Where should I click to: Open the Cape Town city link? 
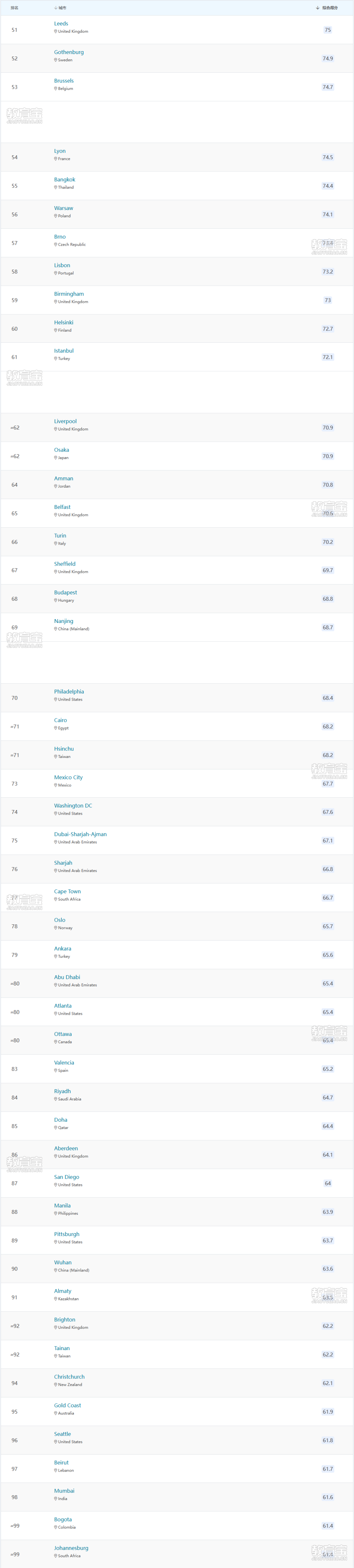coord(67,891)
